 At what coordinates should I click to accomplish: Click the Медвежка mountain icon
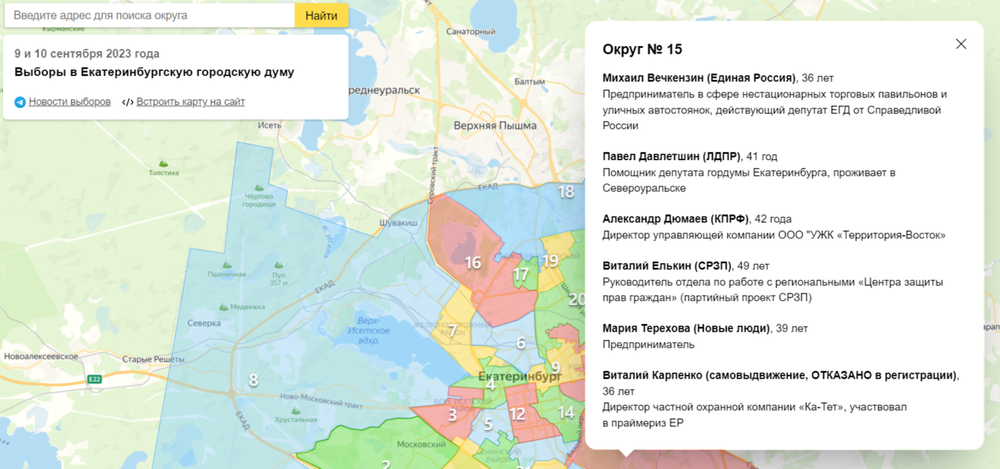(224, 307)
